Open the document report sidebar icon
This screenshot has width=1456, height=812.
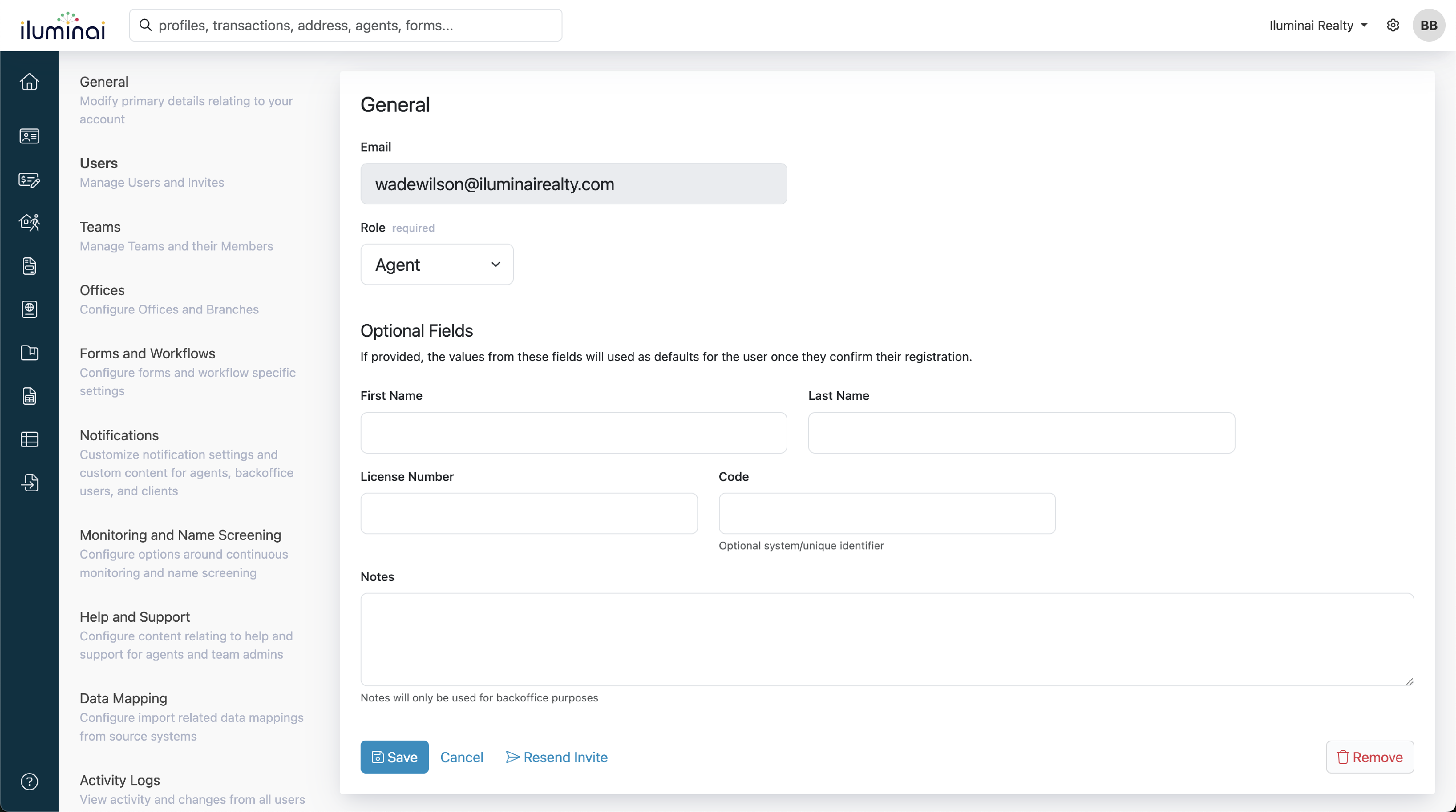click(x=30, y=396)
